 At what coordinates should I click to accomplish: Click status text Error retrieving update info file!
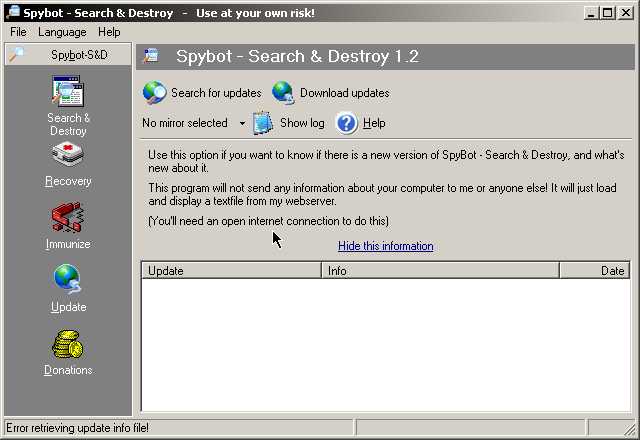[78, 428]
